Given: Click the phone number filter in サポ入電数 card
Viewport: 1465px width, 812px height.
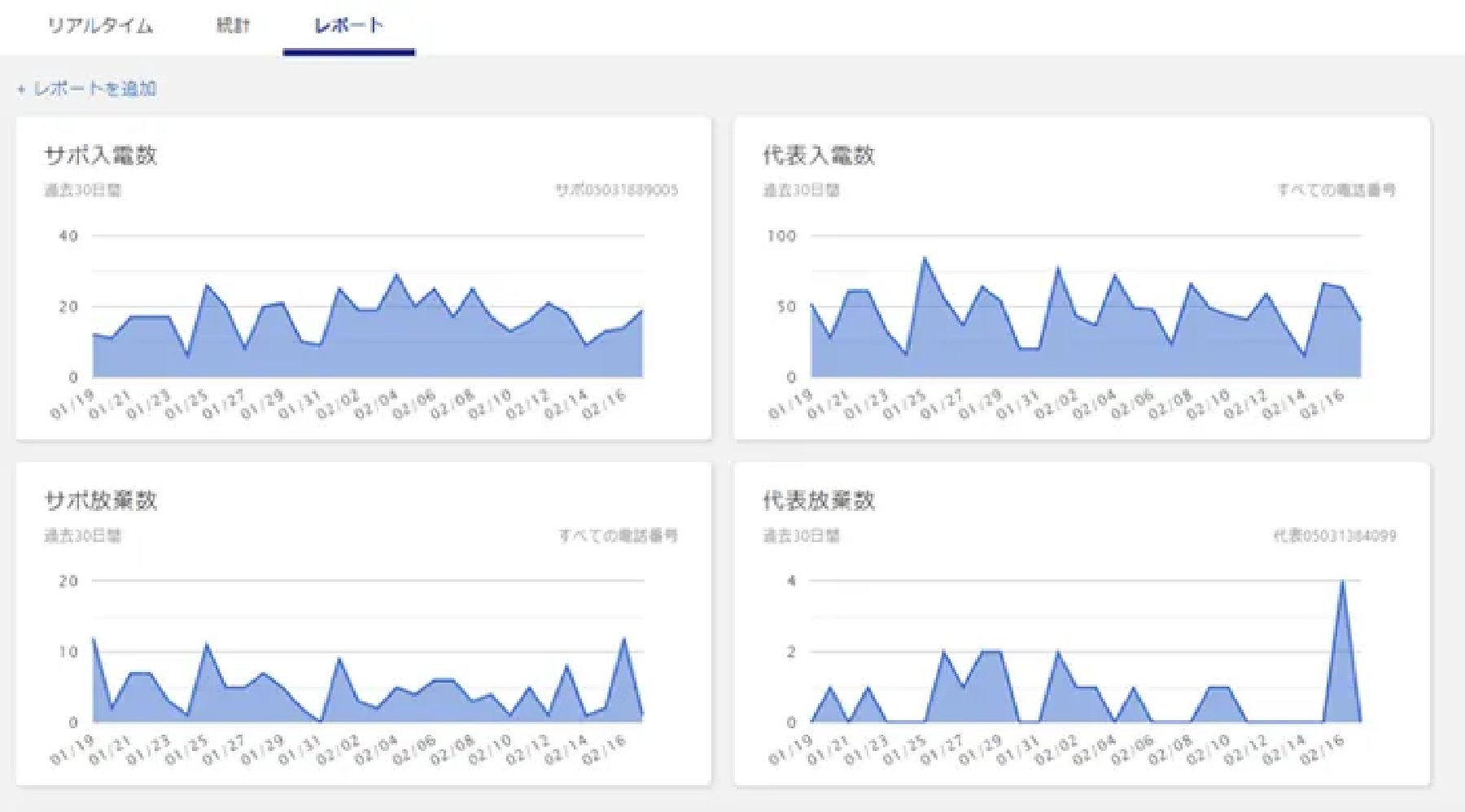Looking at the screenshot, I should [x=616, y=190].
